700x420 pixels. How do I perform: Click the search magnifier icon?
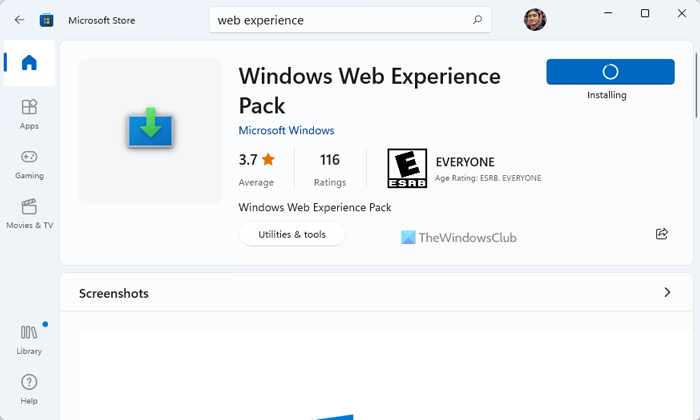[x=478, y=19]
